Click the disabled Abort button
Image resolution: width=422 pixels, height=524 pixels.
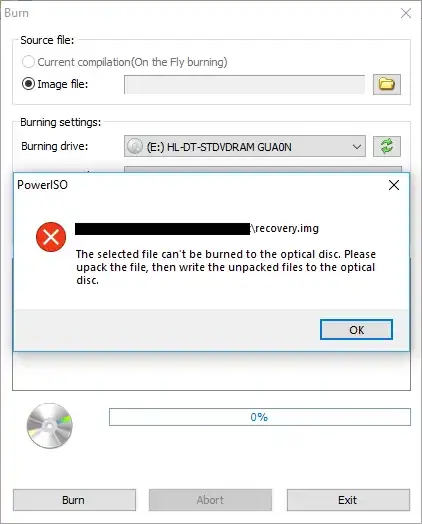[210, 500]
